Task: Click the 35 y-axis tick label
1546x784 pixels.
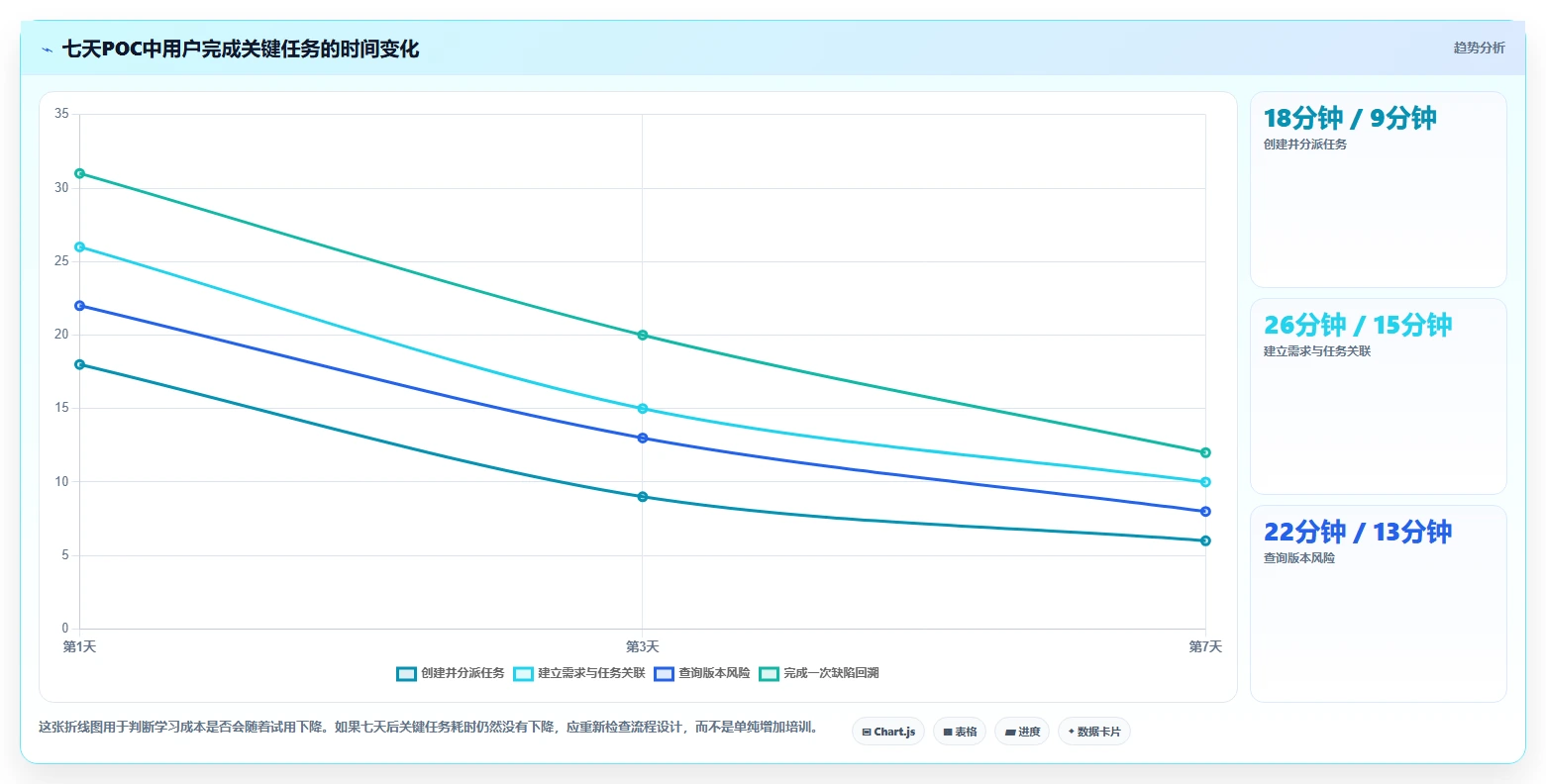Action: click(61, 114)
